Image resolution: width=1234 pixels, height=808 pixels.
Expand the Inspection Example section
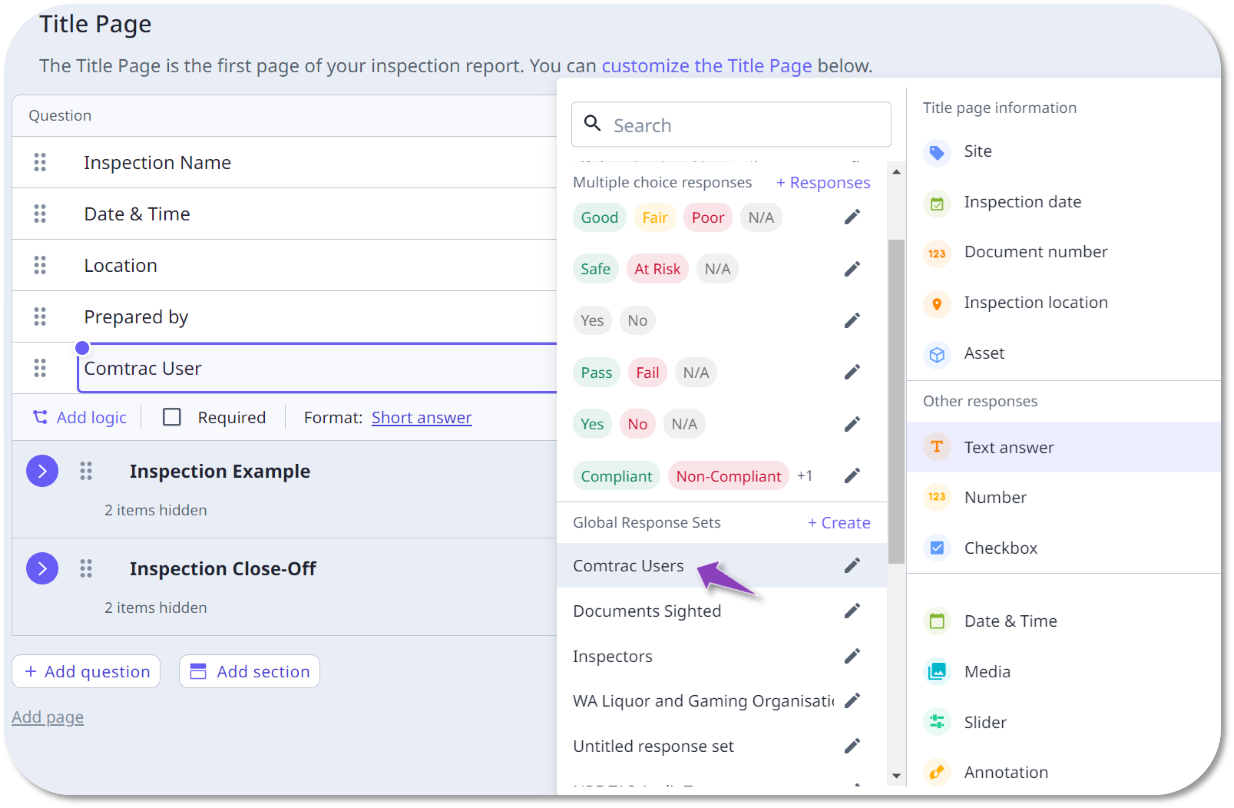(x=42, y=471)
